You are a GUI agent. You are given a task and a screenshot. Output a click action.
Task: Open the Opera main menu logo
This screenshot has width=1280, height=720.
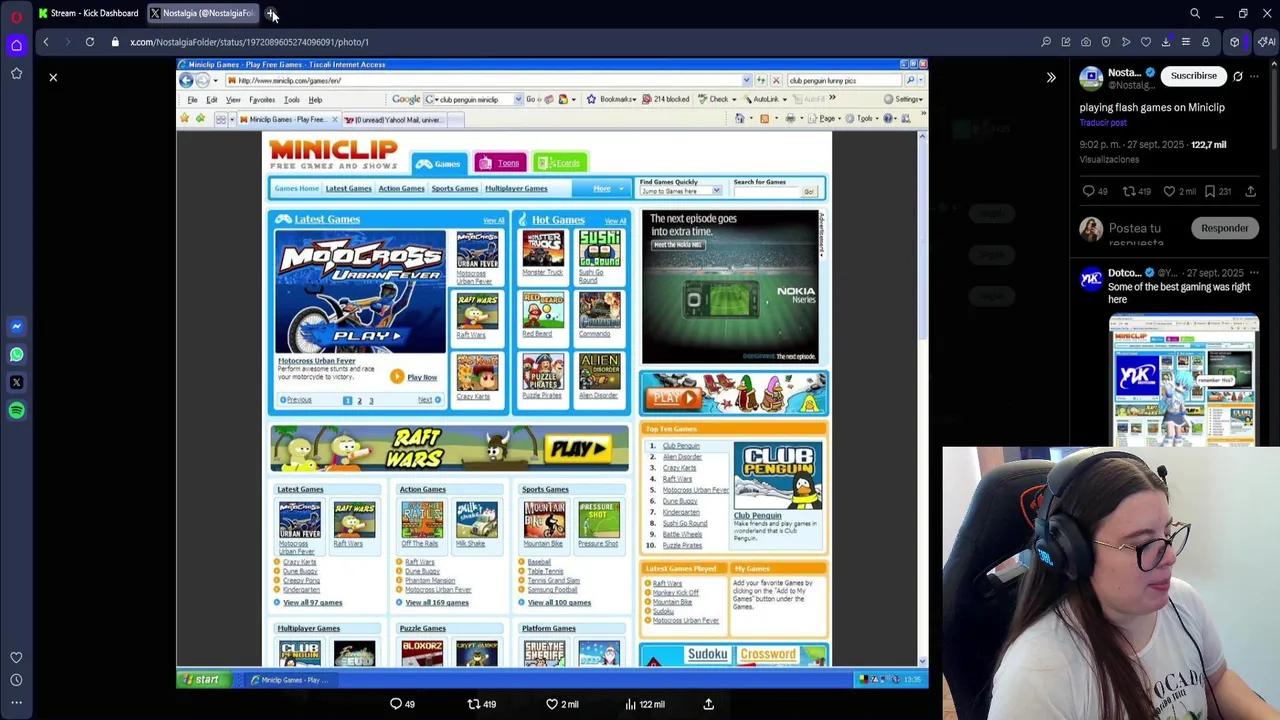coord(16,15)
